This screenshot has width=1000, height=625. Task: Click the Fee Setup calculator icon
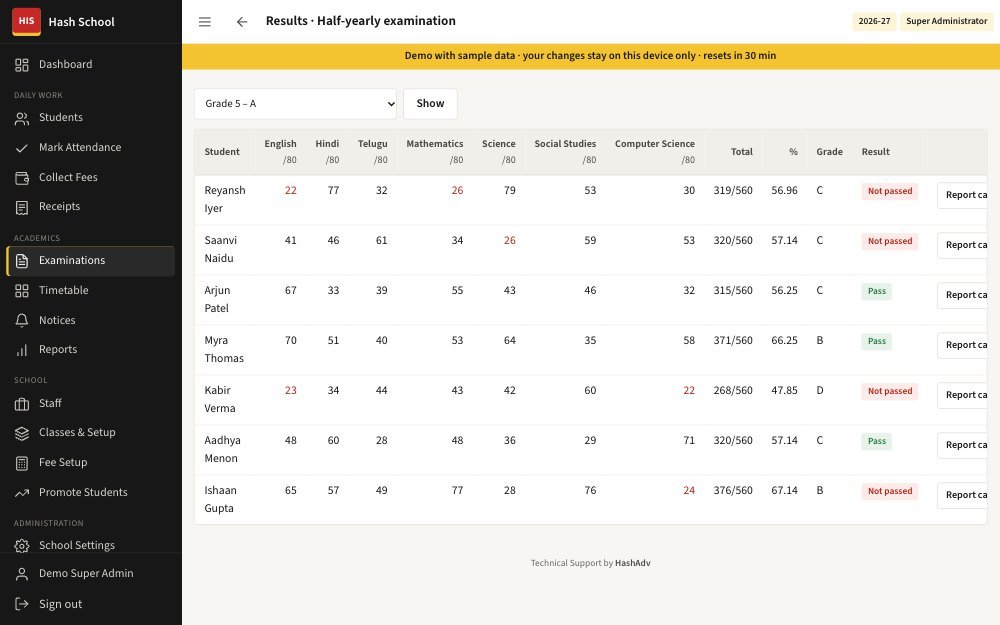click(x=22, y=463)
